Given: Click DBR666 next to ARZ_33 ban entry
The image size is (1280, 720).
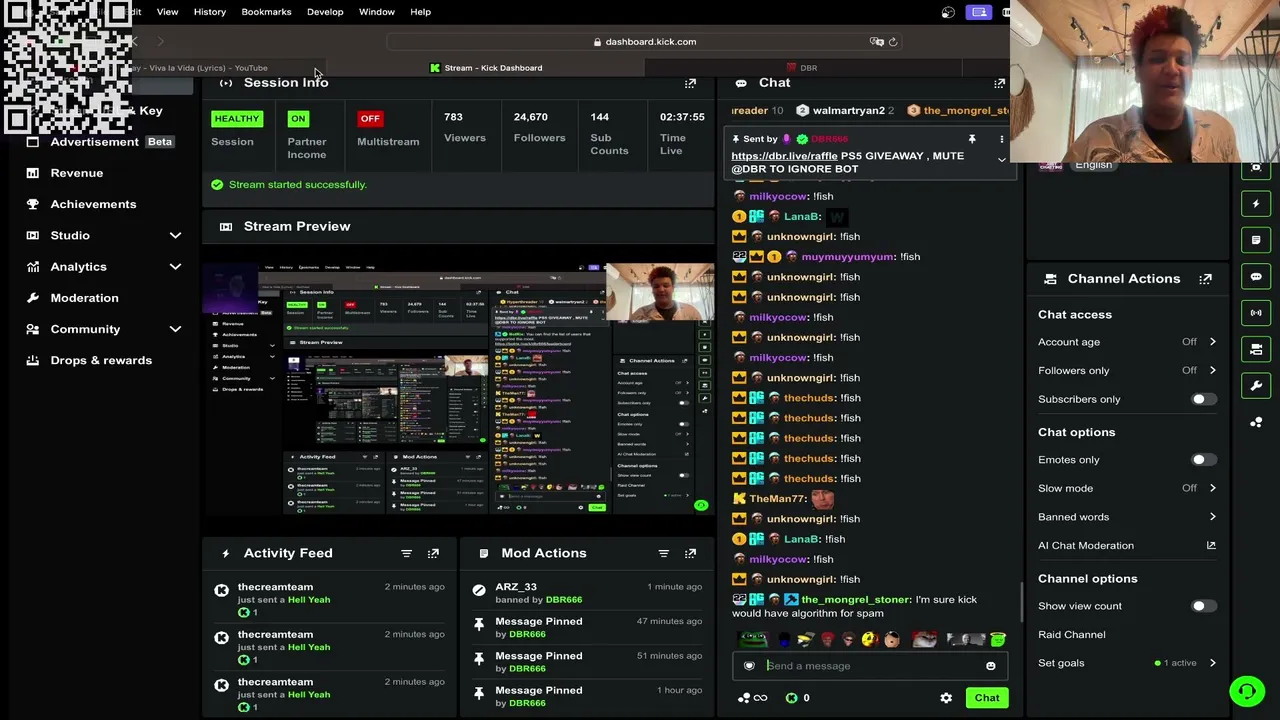Looking at the screenshot, I should click(x=564, y=600).
